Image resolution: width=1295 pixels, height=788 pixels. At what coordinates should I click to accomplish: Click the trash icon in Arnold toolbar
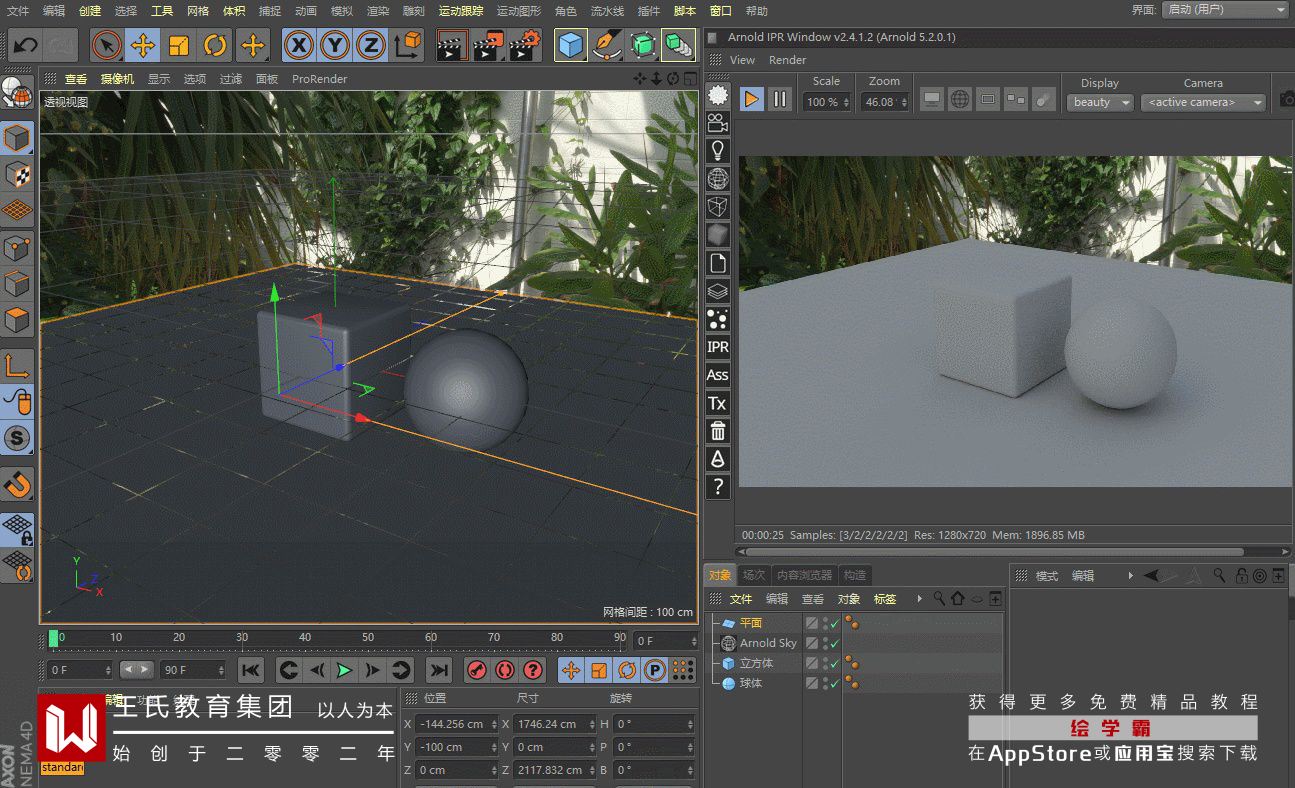(x=717, y=431)
